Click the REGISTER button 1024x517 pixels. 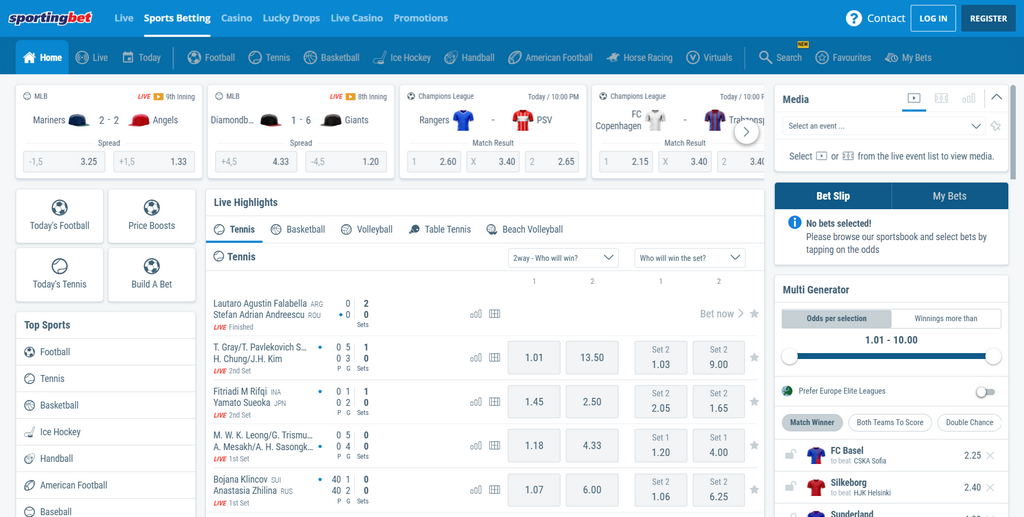click(x=988, y=18)
